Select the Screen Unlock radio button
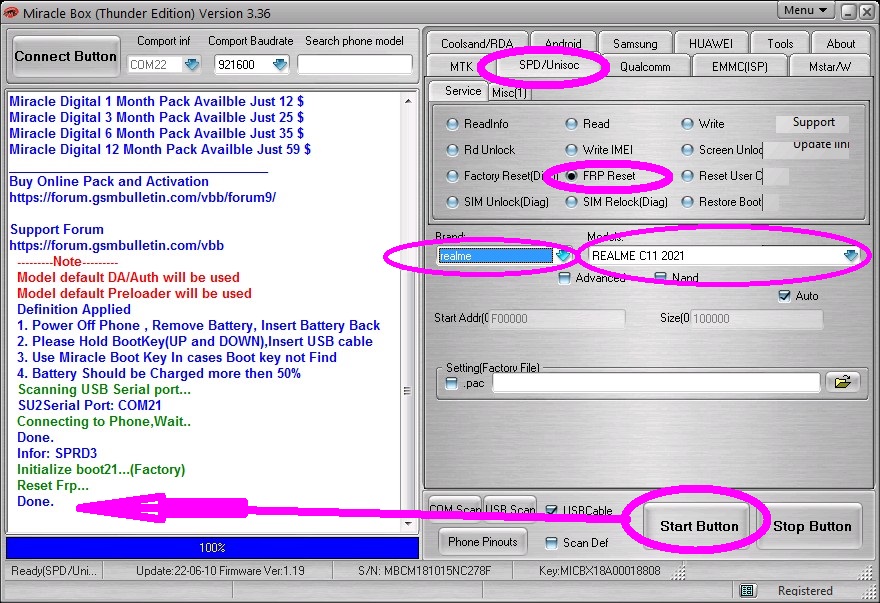 point(688,150)
